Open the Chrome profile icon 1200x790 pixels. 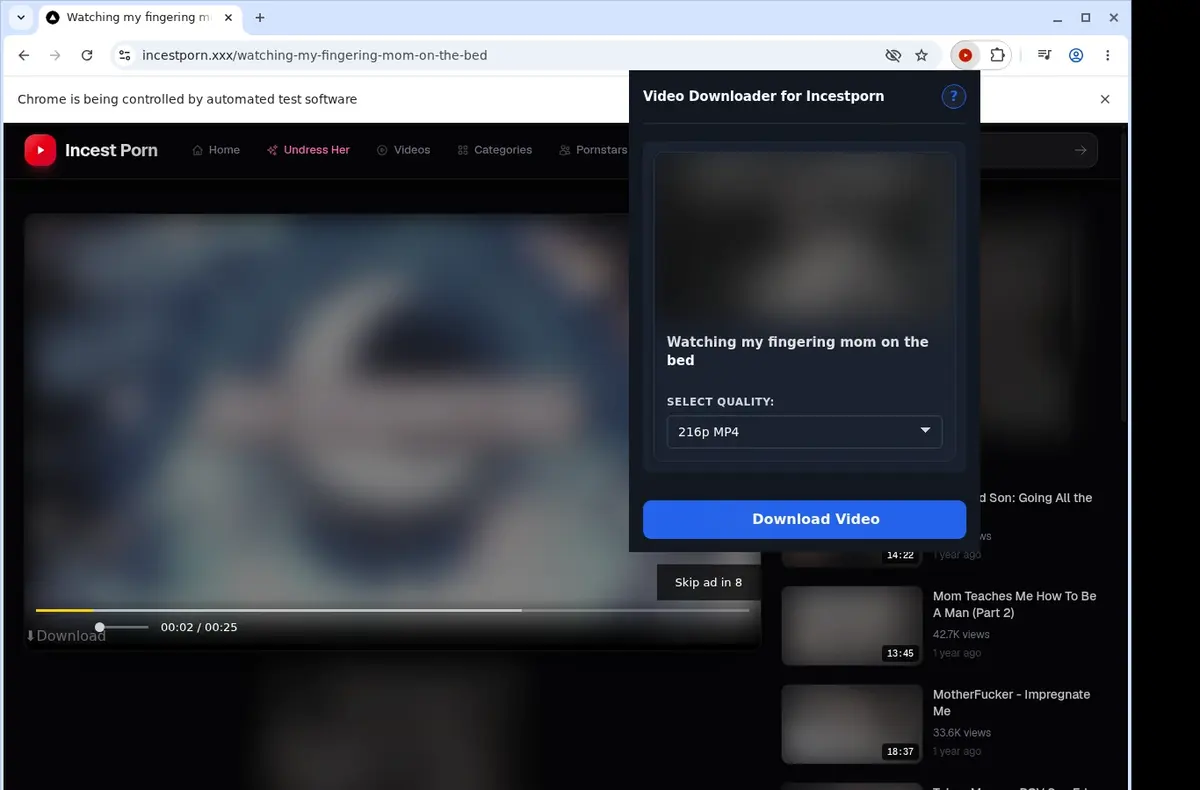click(x=1076, y=56)
